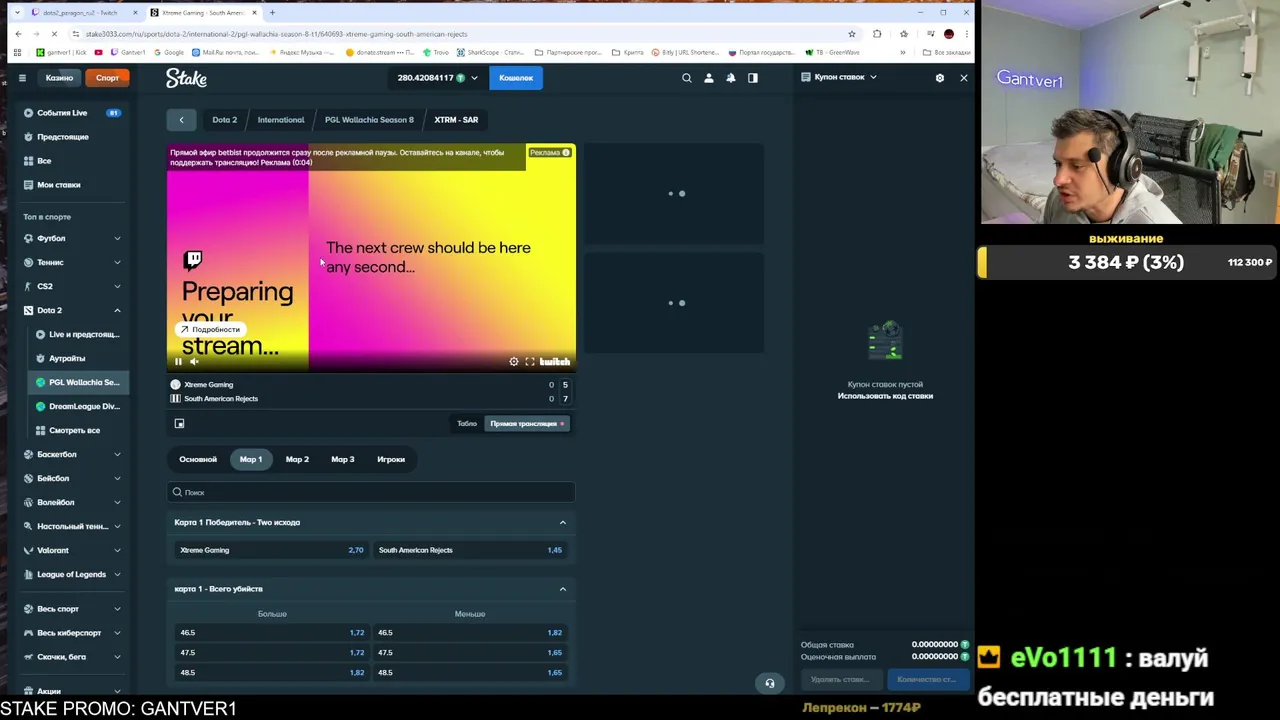Viewport: 1280px width, 720px height.
Task: Open the Twitch logo link in player
Action: tap(555, 362)
